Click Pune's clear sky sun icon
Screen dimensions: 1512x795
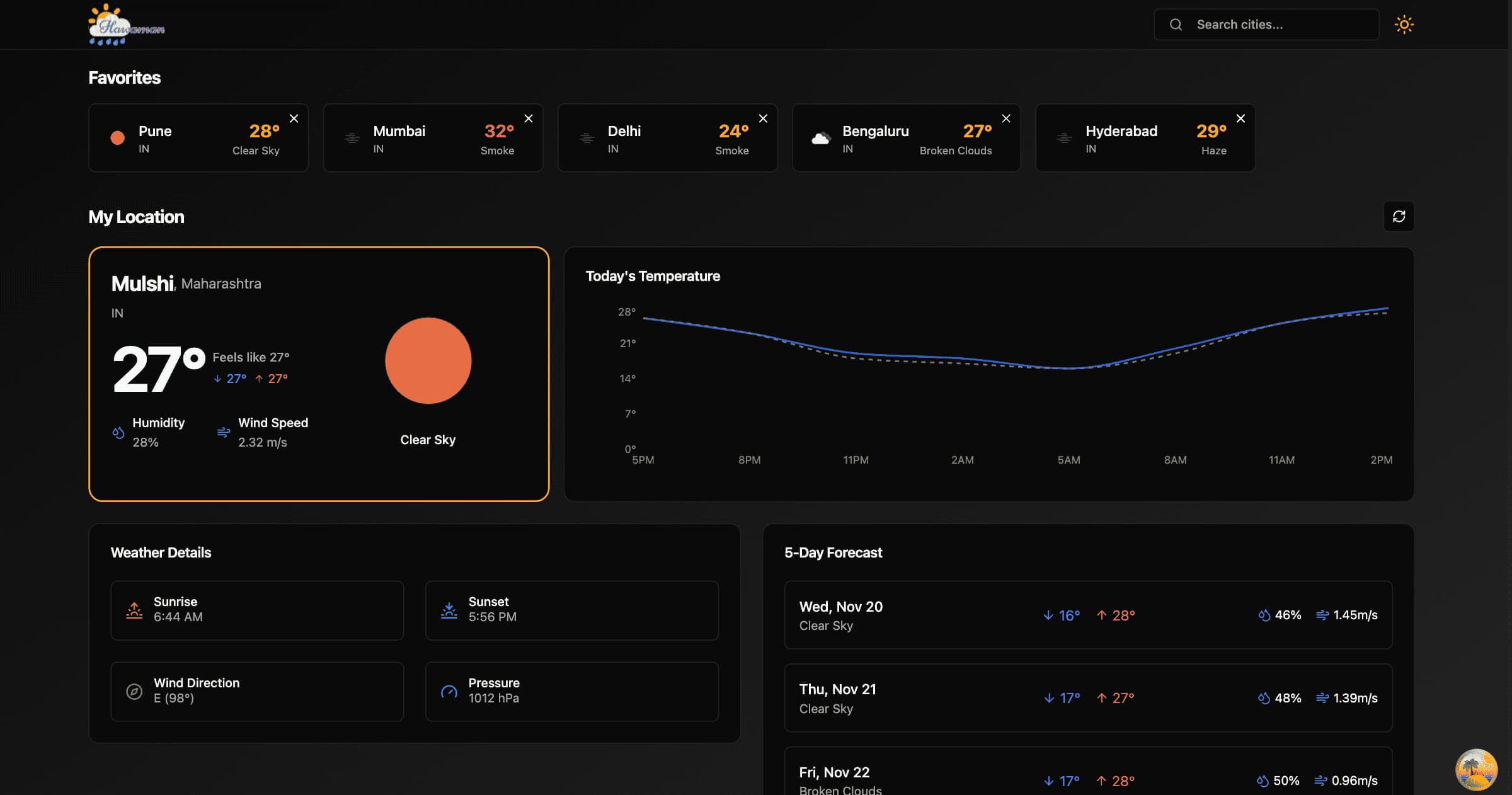click(x=117, y=138)
